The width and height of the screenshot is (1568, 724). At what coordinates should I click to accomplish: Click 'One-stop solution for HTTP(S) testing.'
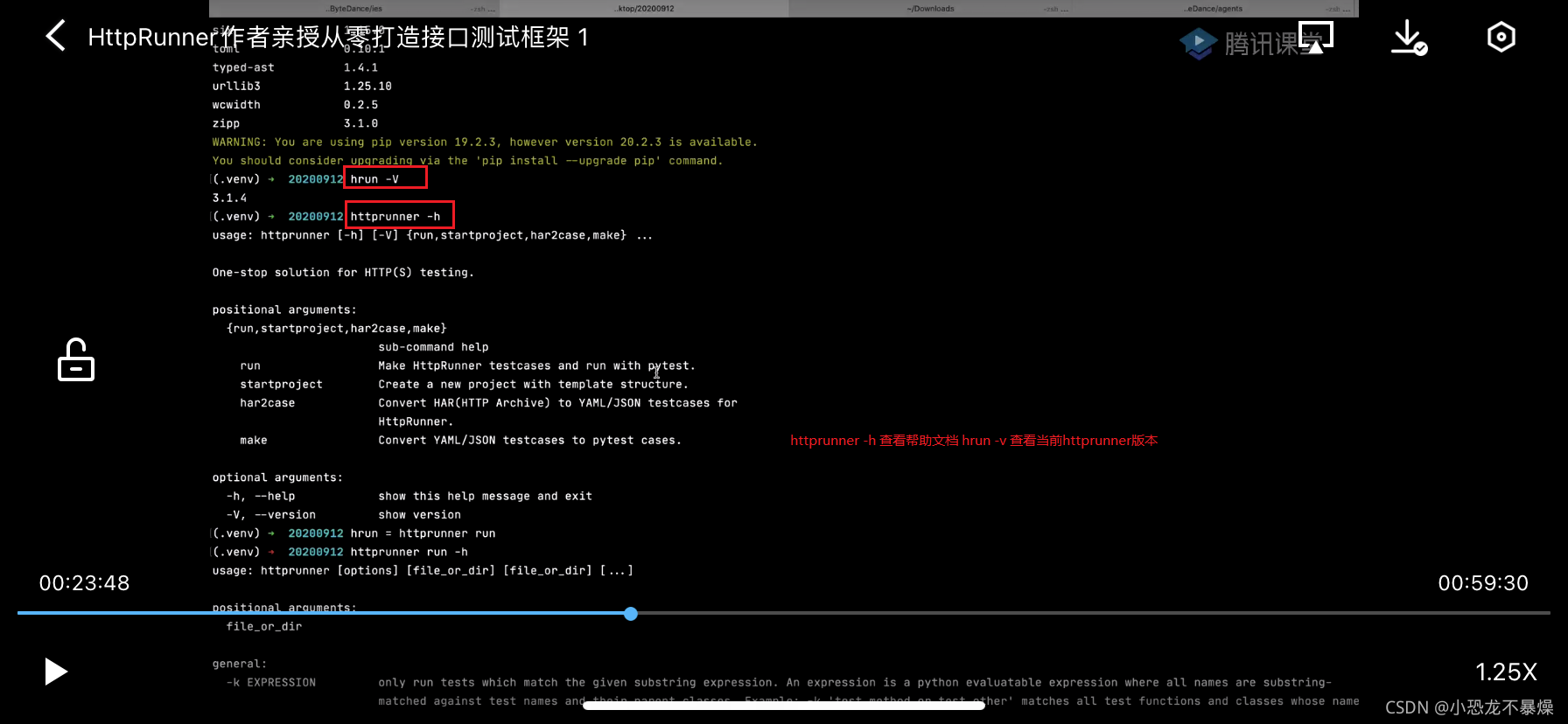343,273
